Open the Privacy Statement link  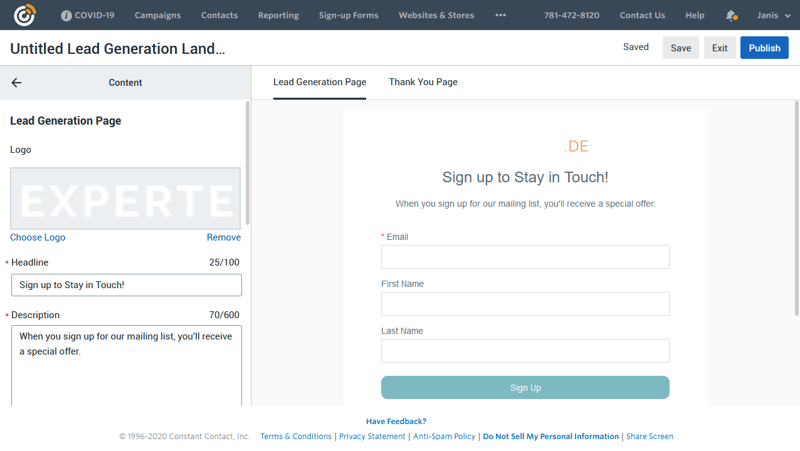[372, 436]
